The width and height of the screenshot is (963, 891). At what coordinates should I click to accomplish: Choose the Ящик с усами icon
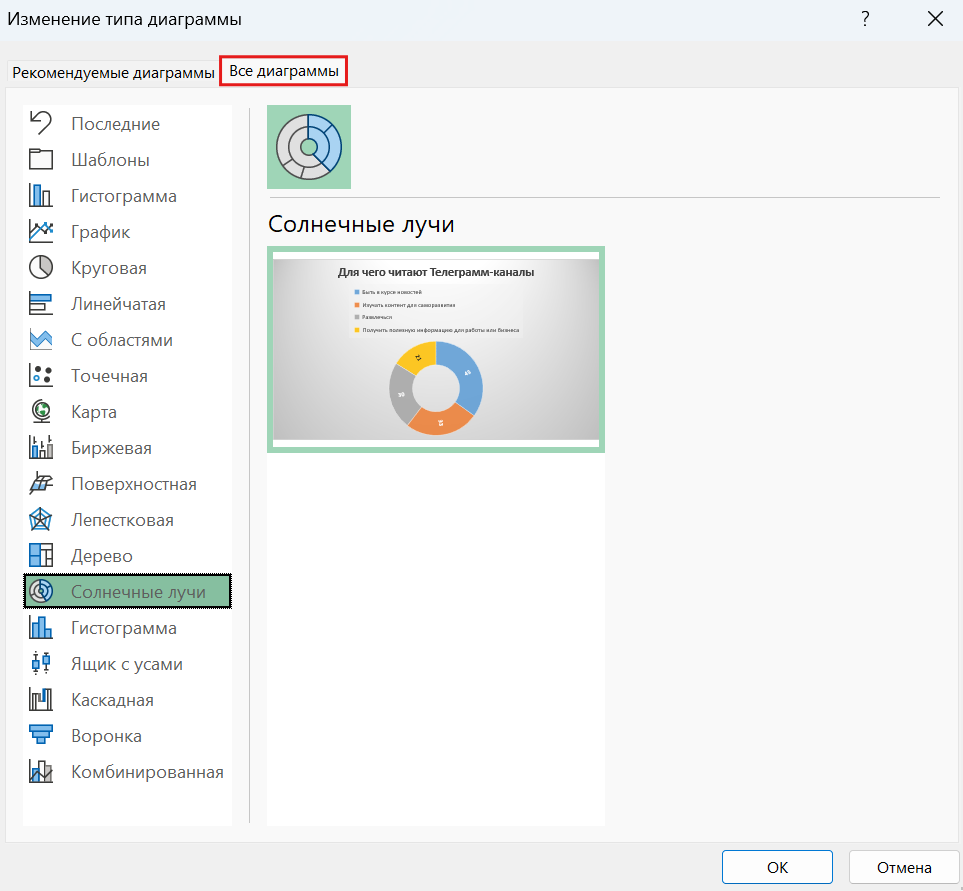(41, 664)
